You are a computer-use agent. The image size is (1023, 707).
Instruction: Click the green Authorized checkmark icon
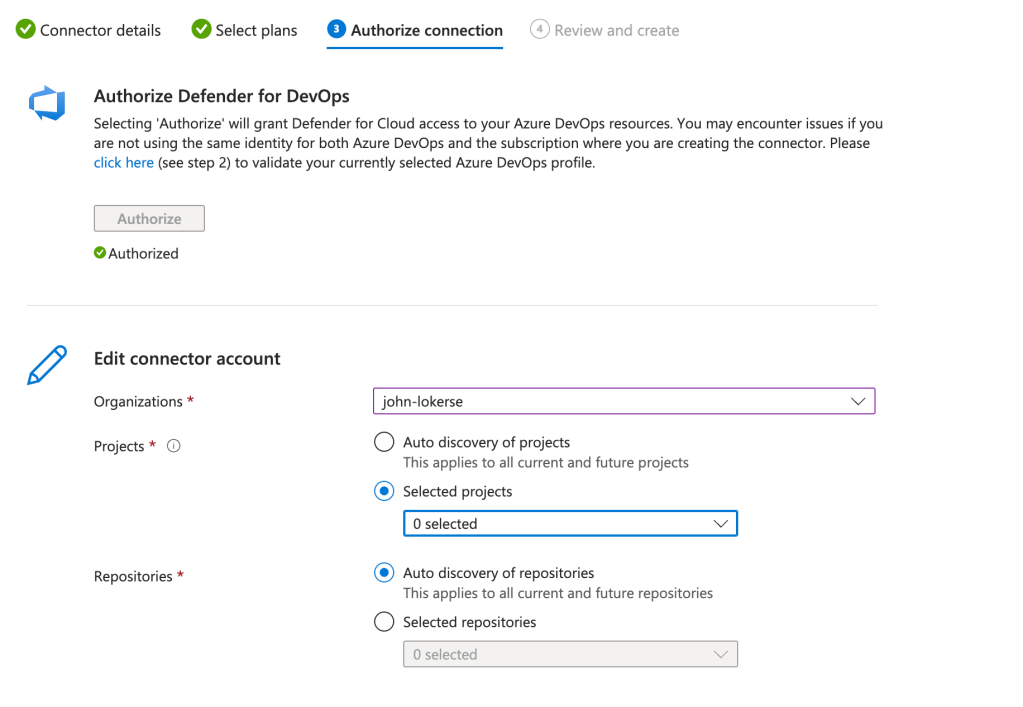[x=100, y=254]
